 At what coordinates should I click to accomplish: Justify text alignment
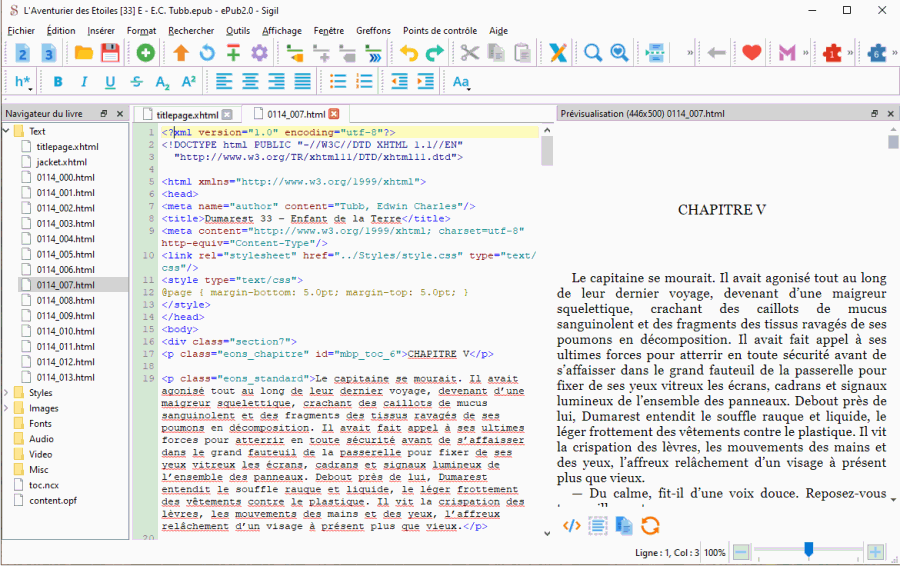pyautogui.click(x=302, y=82)
